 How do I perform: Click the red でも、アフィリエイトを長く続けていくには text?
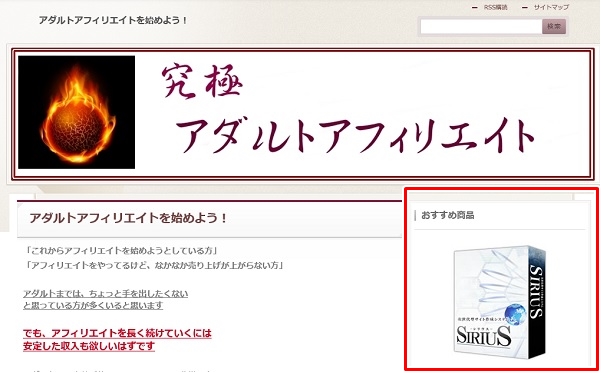click(117, 333)
